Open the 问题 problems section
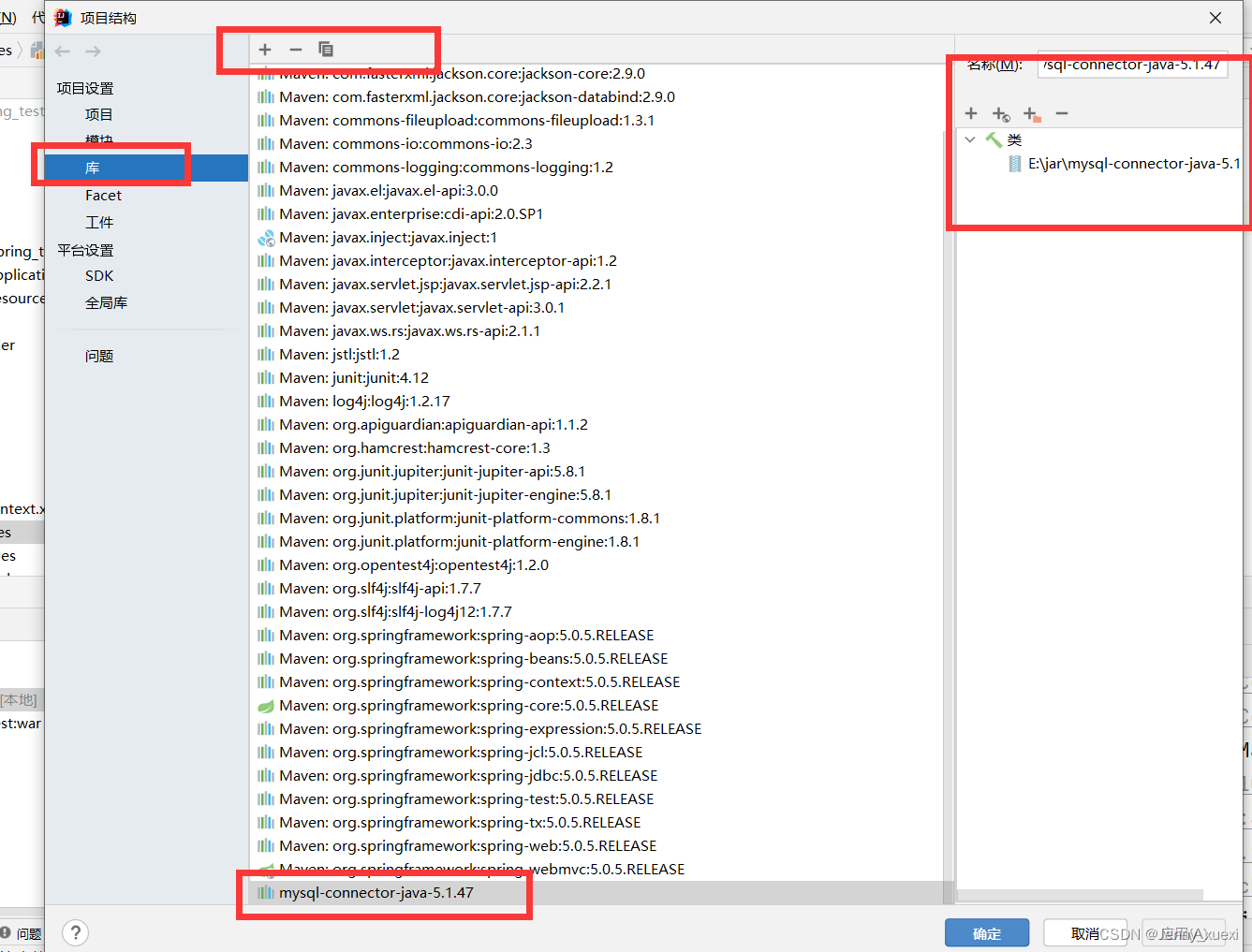 (99, 356)
